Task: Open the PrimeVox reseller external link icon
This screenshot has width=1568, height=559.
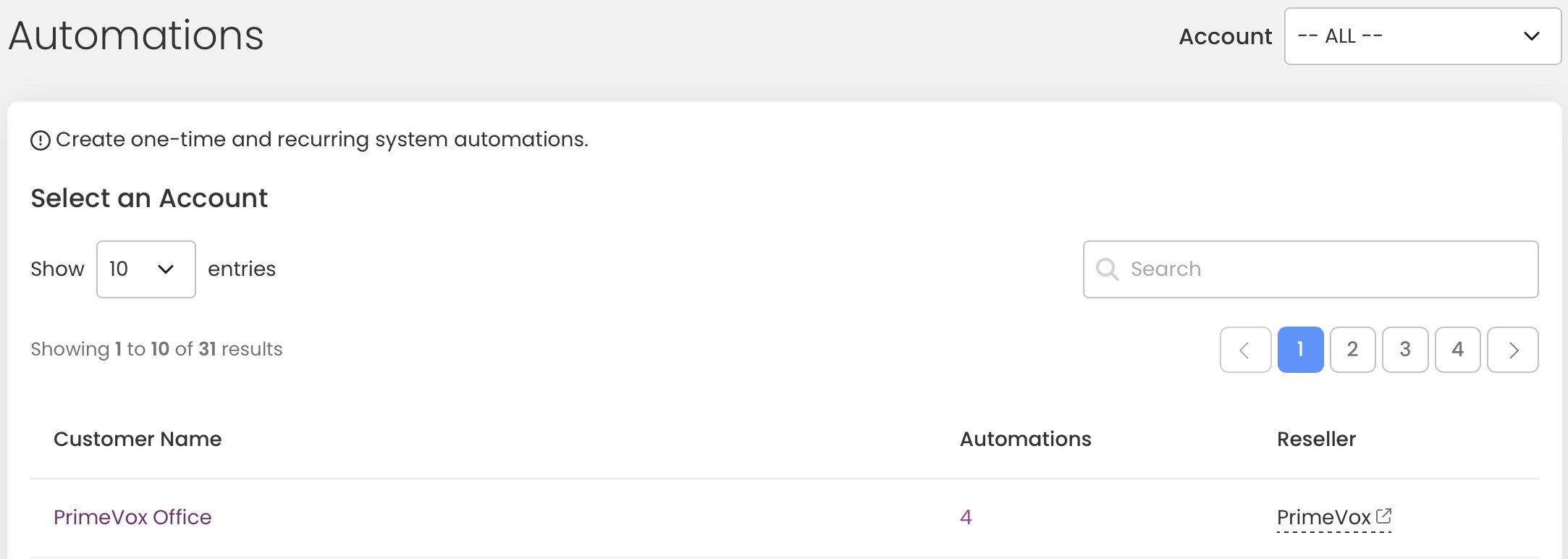Action: (1383, 516)
